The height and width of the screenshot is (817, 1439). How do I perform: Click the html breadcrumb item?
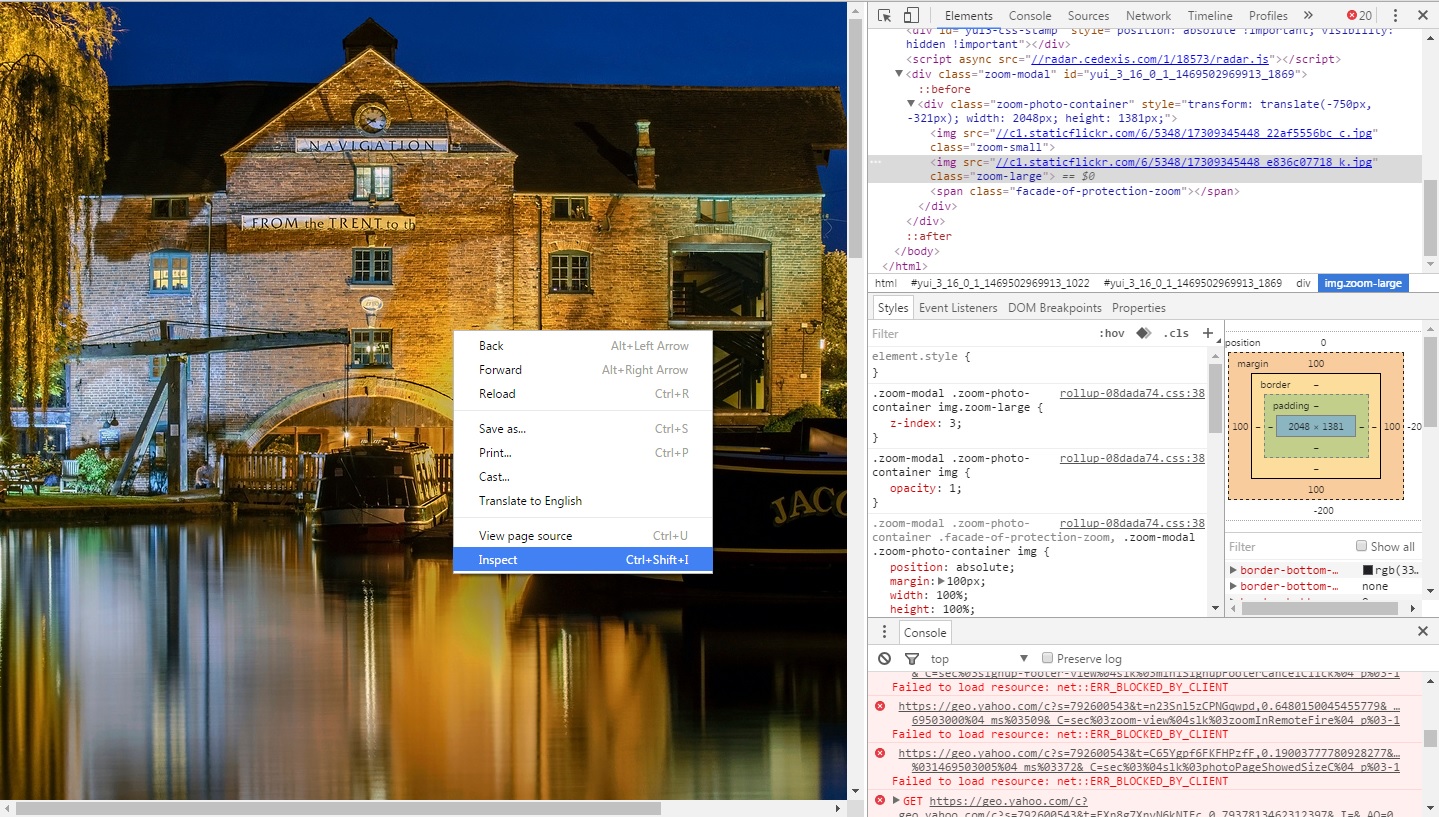(886, 283)
